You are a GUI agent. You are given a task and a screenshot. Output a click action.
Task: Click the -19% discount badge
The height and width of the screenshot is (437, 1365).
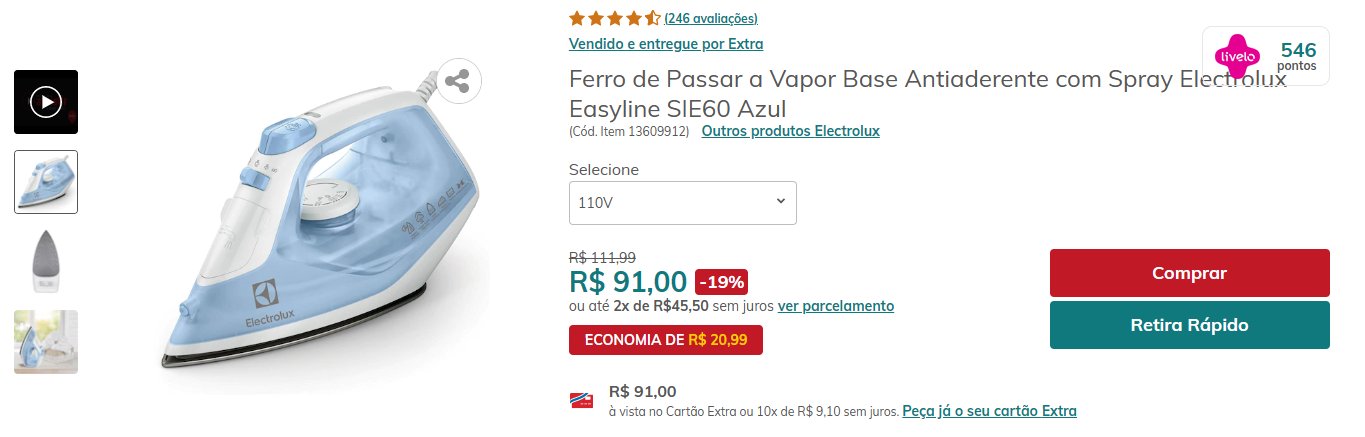click(x=722, y=282)
